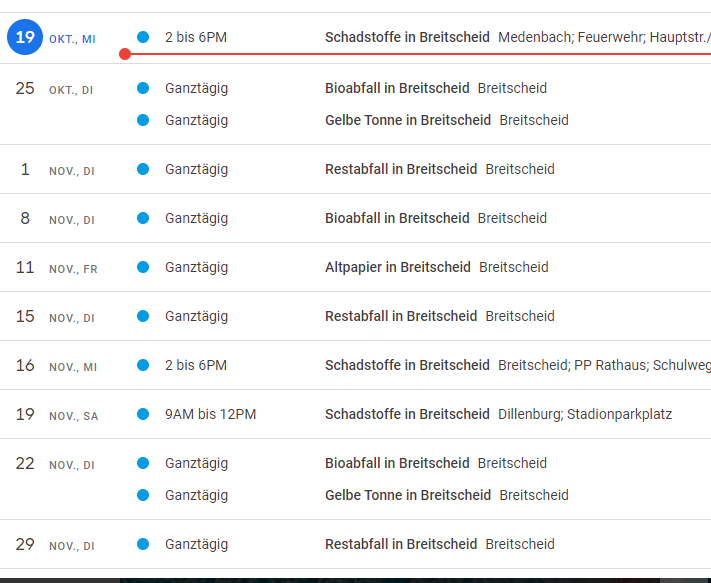Click the red current-time marker dot
This screenshot has height=583, width=711.
pos(124,54)
